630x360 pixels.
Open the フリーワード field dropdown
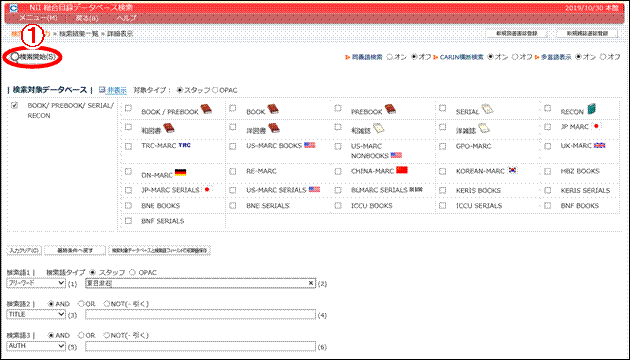pyautogui.click(x=36, y=283)
